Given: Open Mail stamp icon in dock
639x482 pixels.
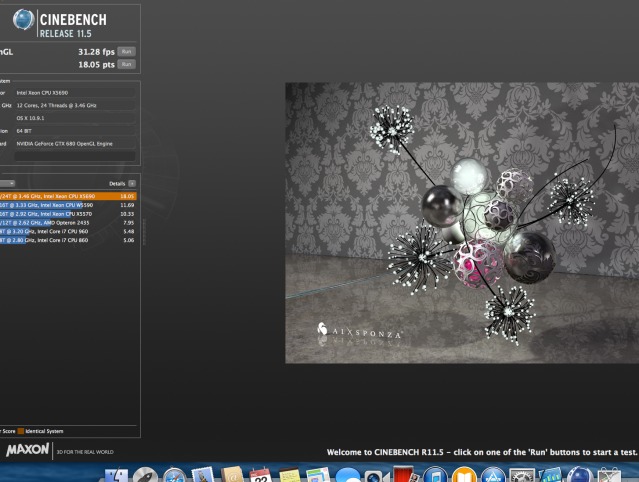Looking at the screenshot, I should pos(203,475).
